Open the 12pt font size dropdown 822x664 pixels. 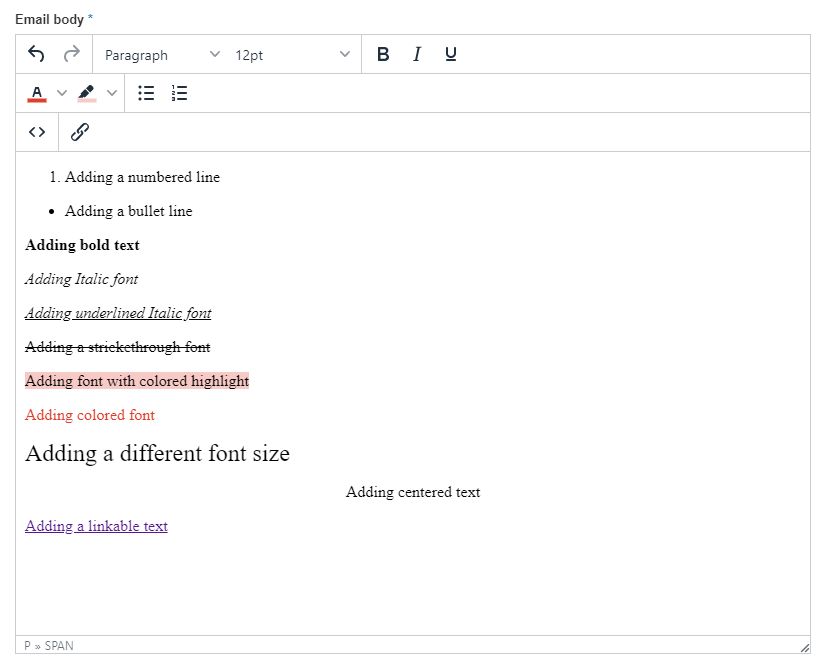[x=290, y=54]
